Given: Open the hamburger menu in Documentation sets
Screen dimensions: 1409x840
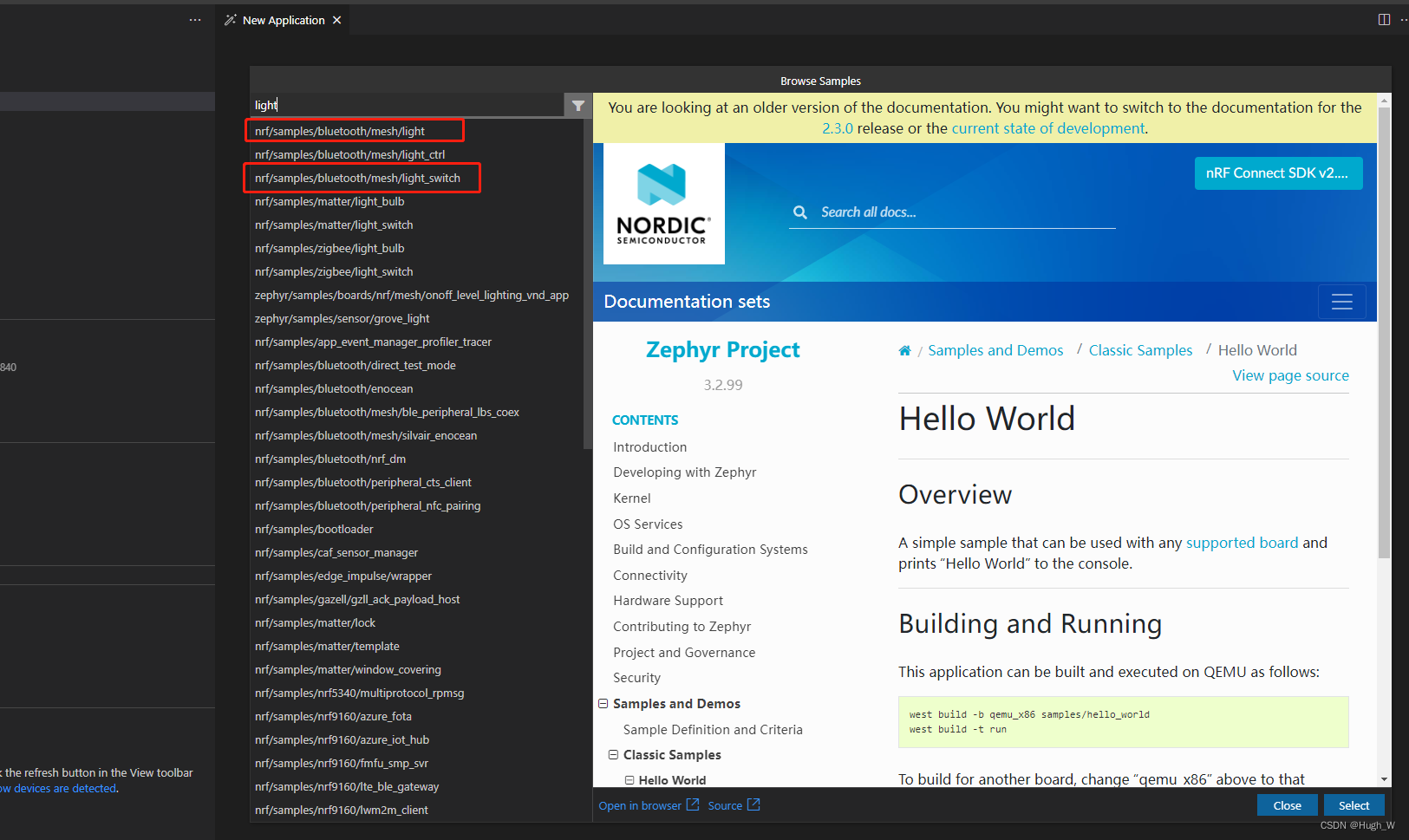Looking at the screenshot, I should (1342, 302).
